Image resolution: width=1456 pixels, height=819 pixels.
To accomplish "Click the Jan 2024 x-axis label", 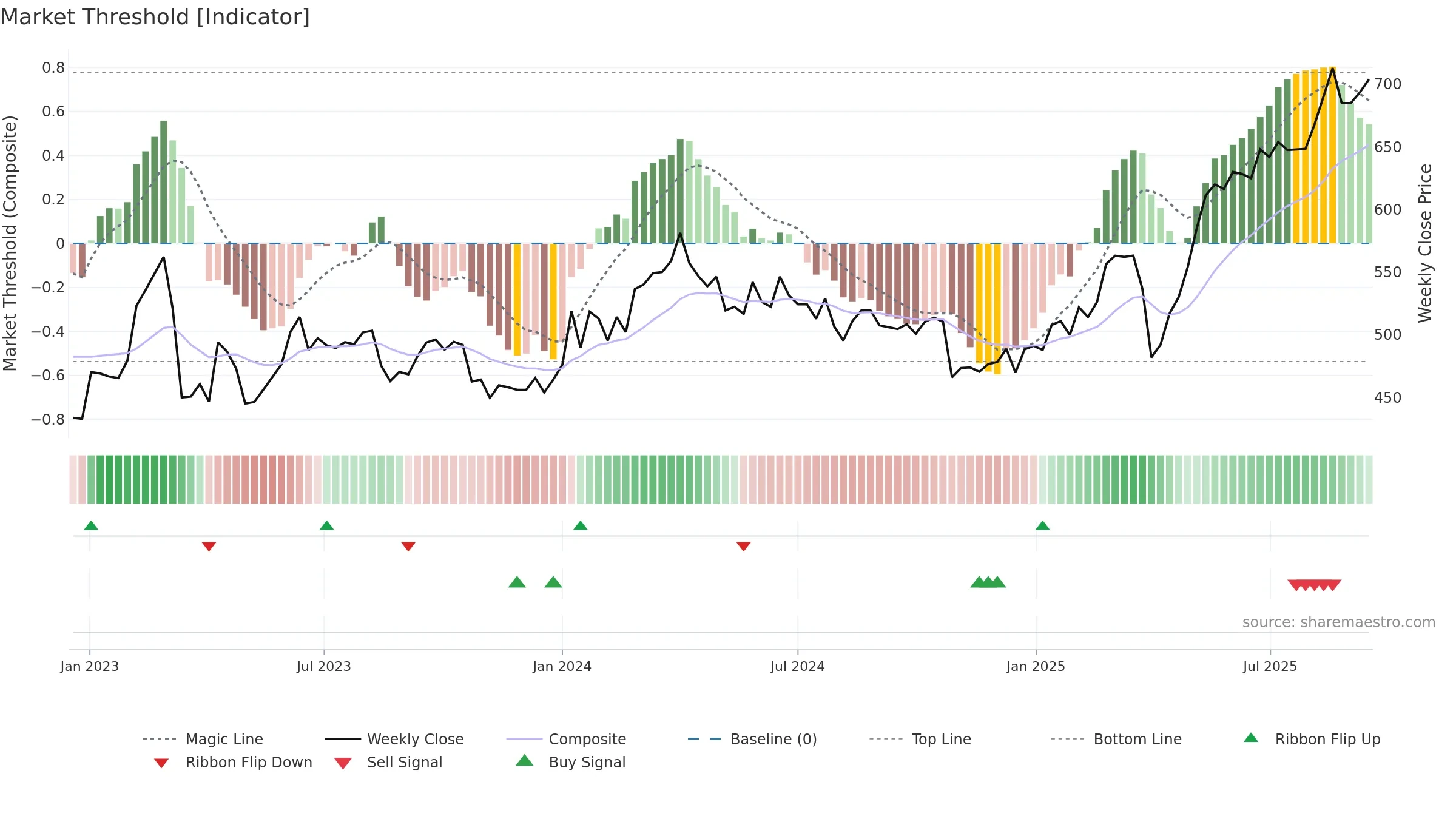I will click(562, 667).
